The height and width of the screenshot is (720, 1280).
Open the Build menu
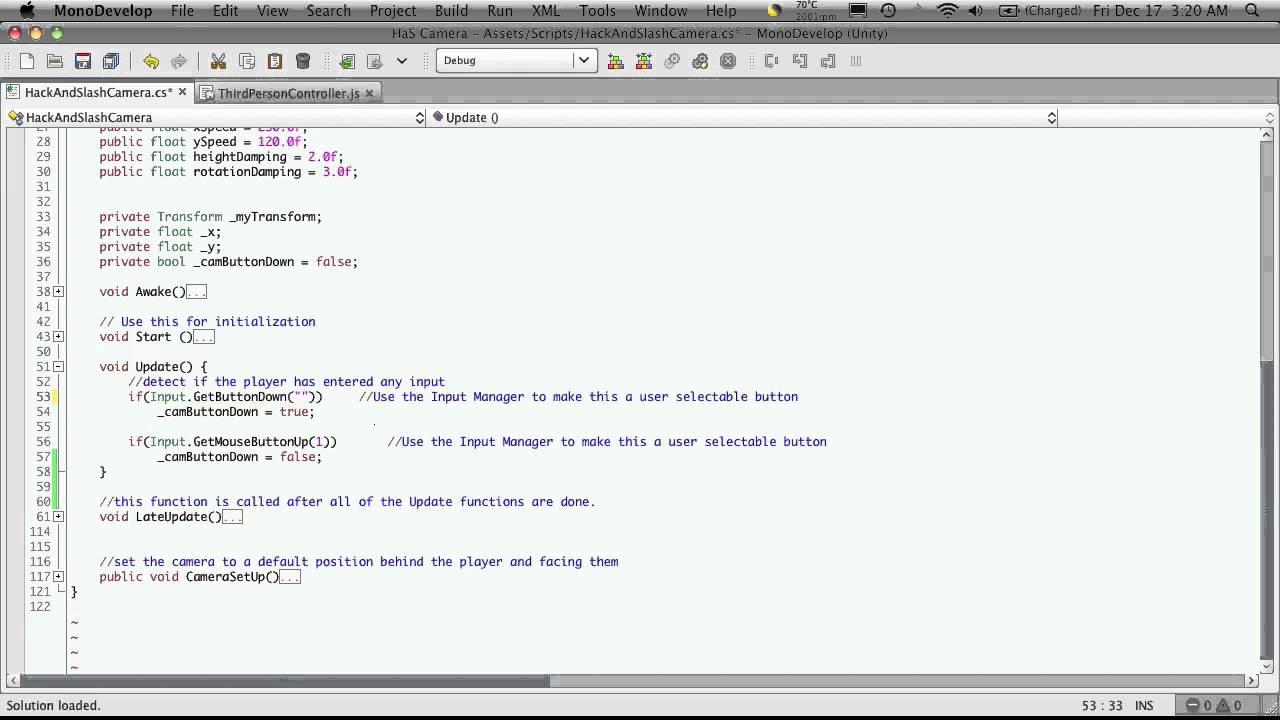point(451,11)
